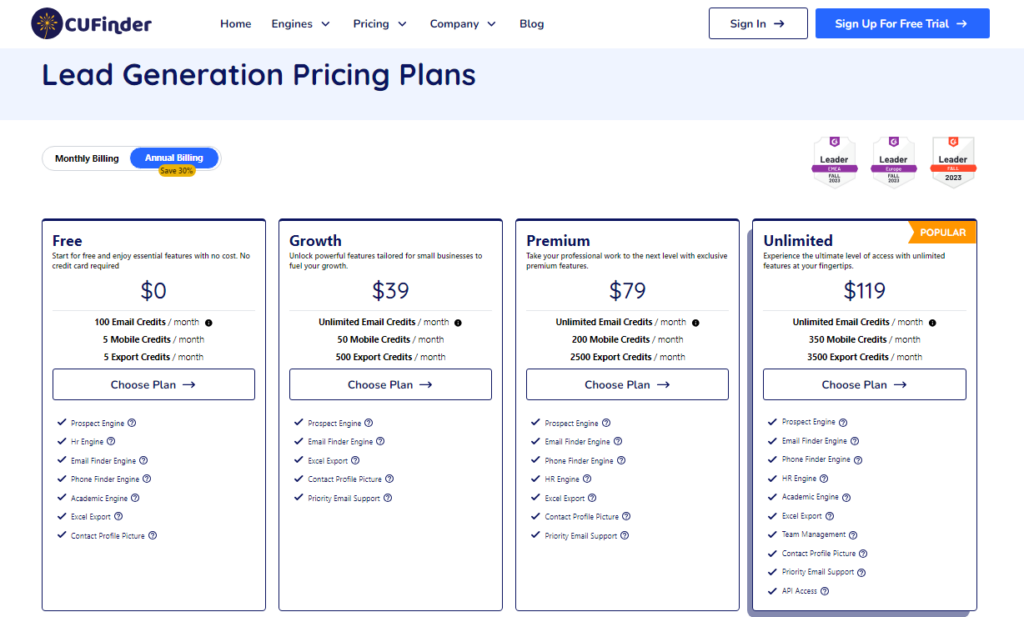Image resolution: width=1024 pixels, height=617 pixels.
Task: Click help icon next to Unlimited API Access
Action: [x=825, y=591]
